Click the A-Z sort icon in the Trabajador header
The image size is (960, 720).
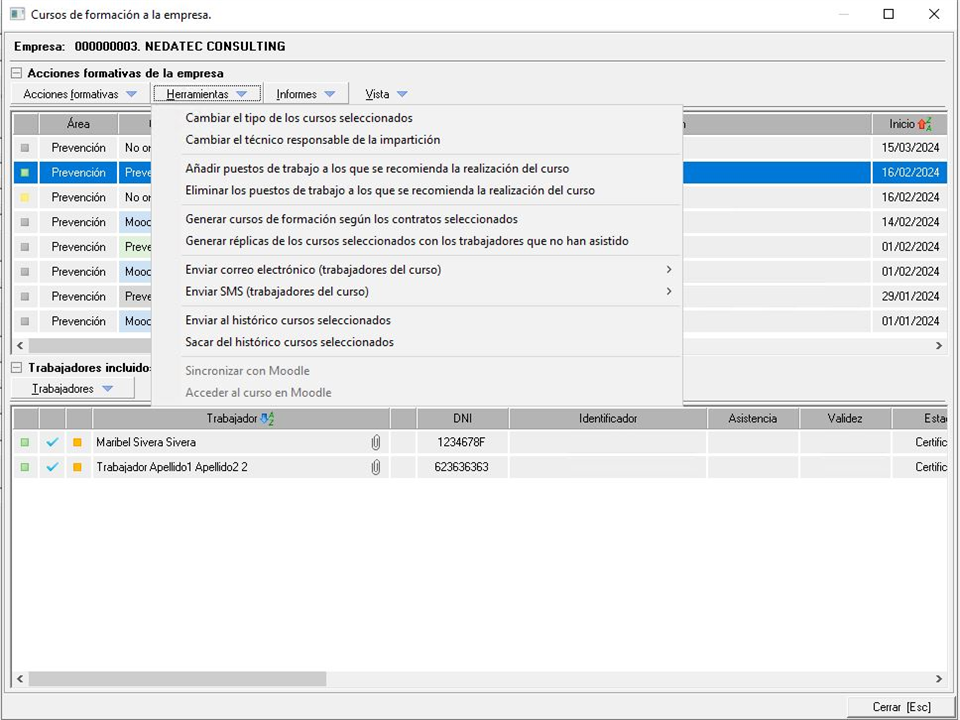pos(267,419)
